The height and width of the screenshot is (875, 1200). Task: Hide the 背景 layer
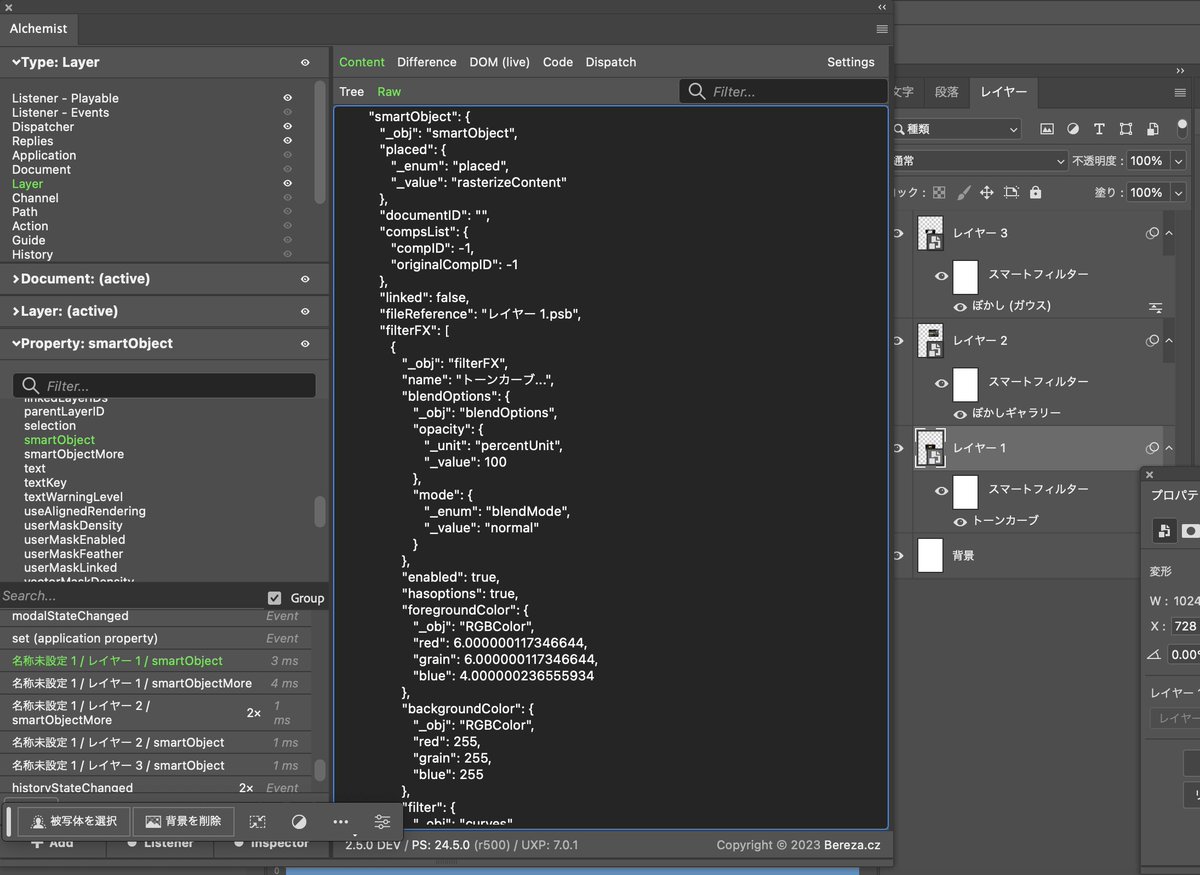click(898, 555)
